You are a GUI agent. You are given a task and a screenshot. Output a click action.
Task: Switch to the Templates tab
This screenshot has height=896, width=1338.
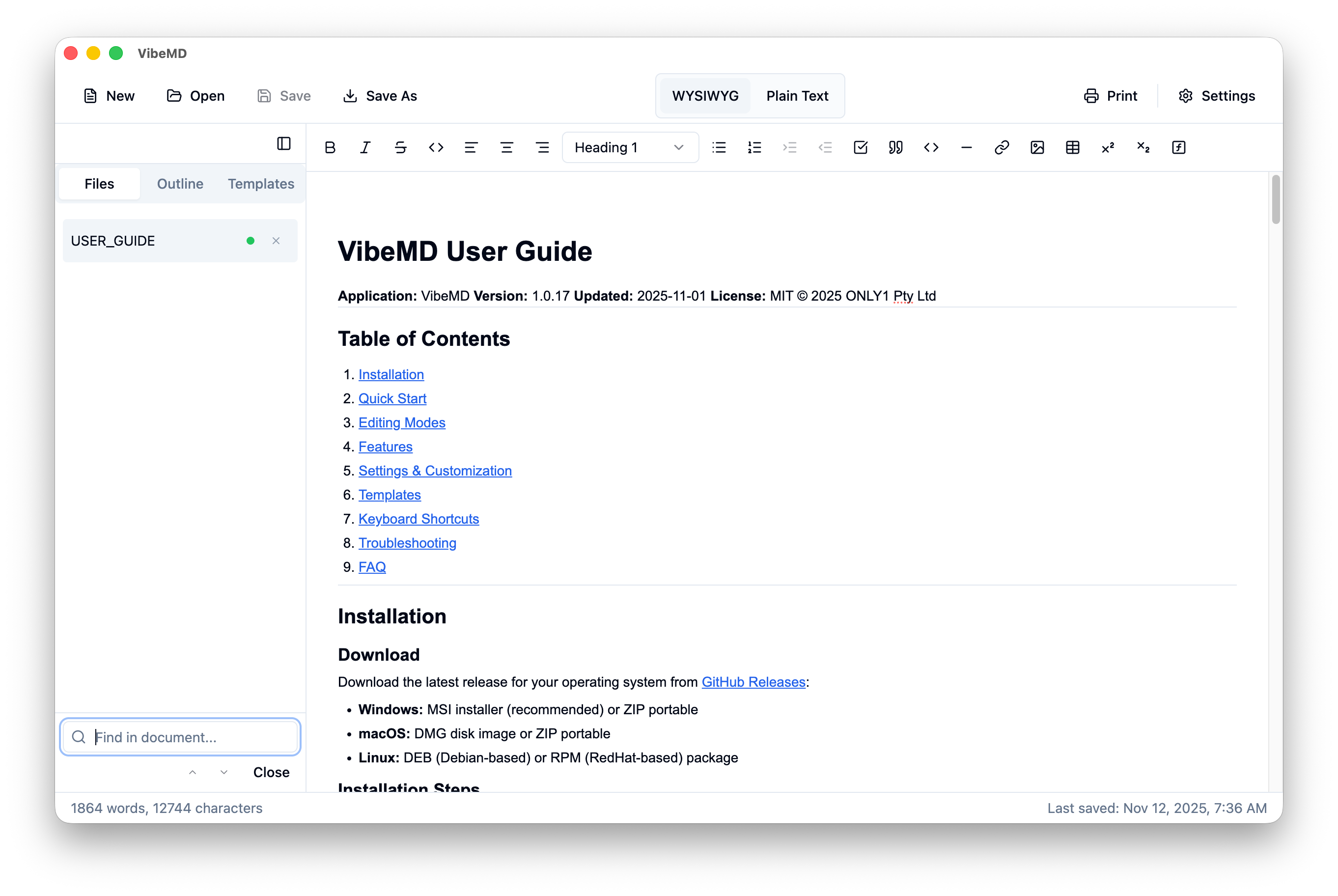click(261, 183)
